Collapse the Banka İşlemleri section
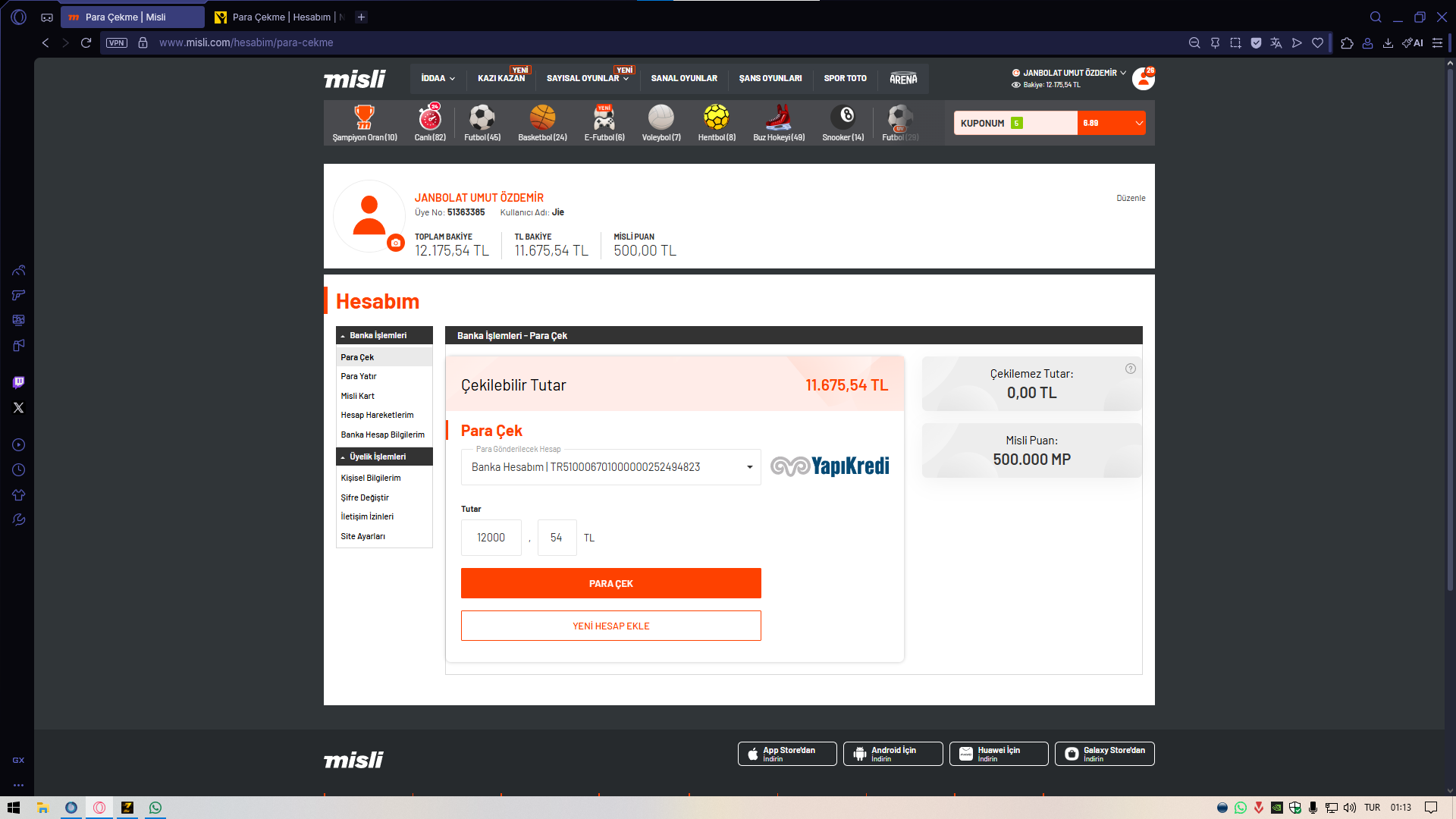 coord(384,335)
